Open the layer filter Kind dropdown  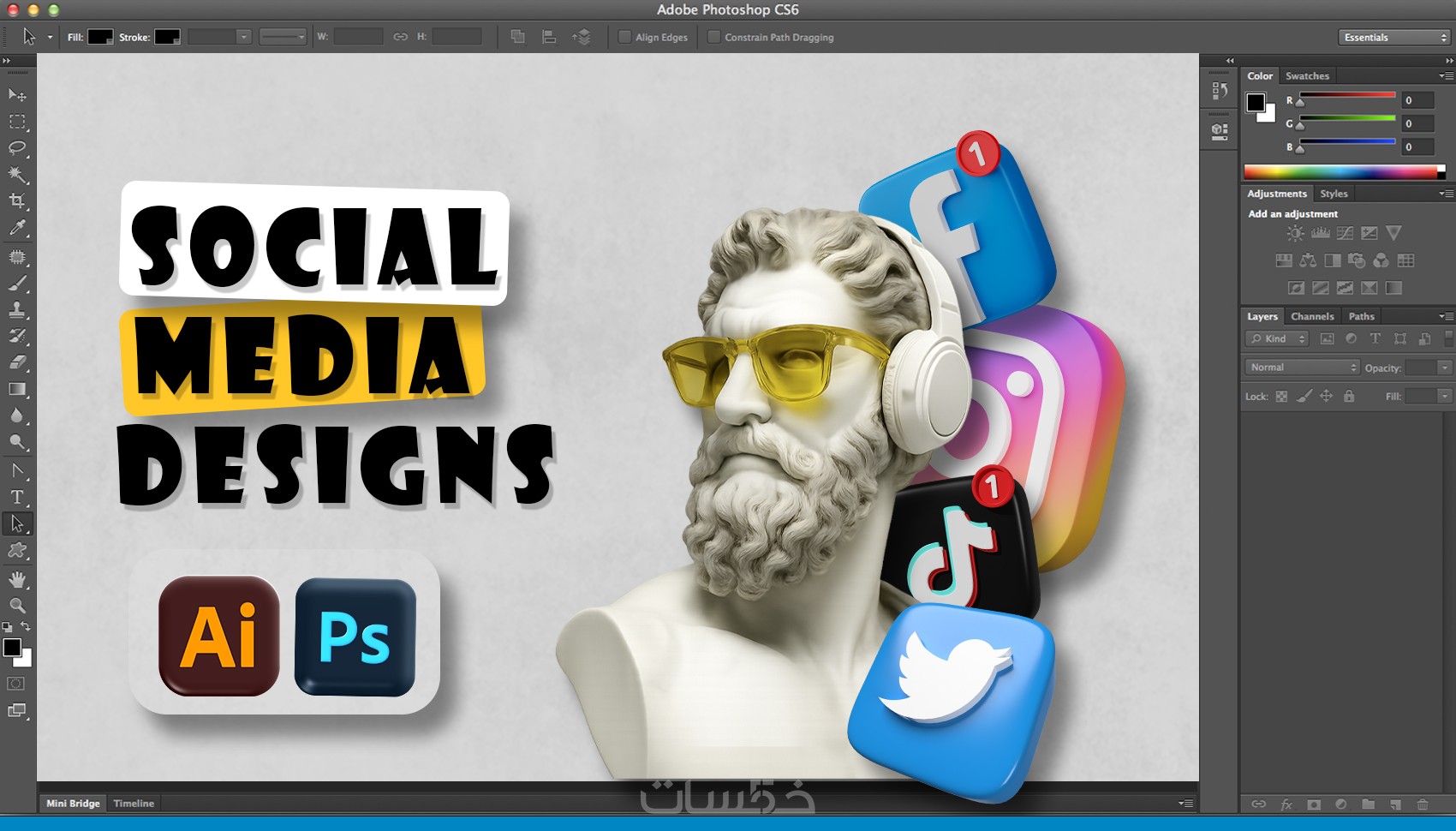1276,338
